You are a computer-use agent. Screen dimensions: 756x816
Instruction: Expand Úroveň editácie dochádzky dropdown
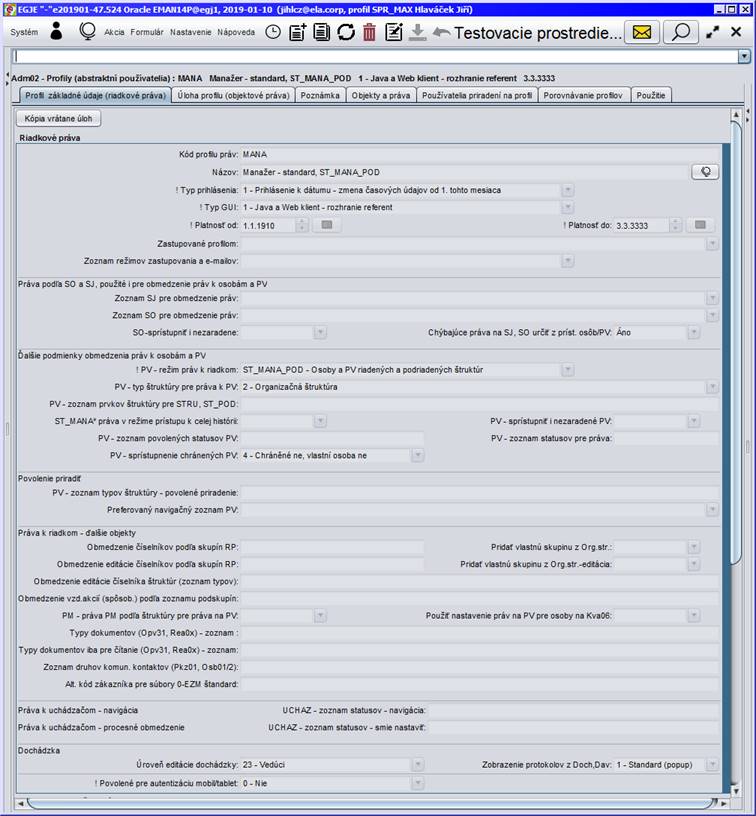click(x=417, y=765)
